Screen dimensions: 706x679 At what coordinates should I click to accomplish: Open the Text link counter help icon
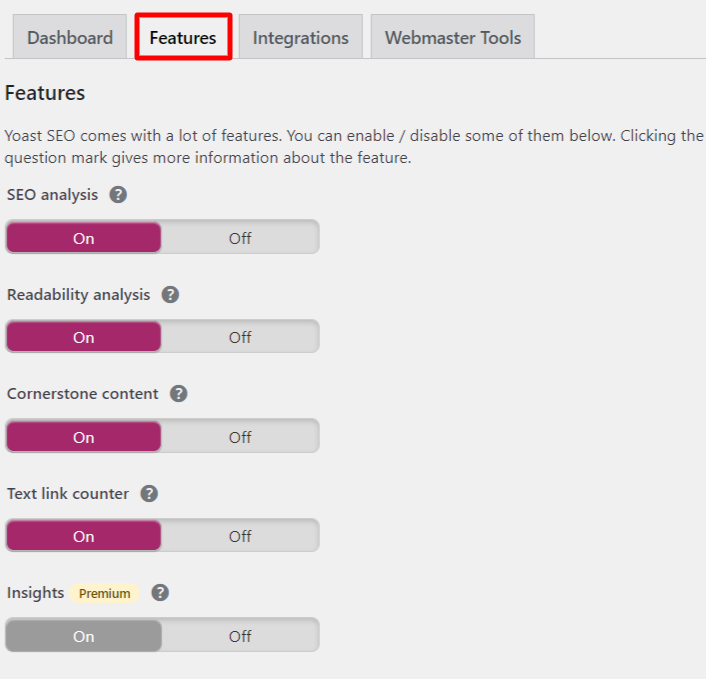(149, 494)
